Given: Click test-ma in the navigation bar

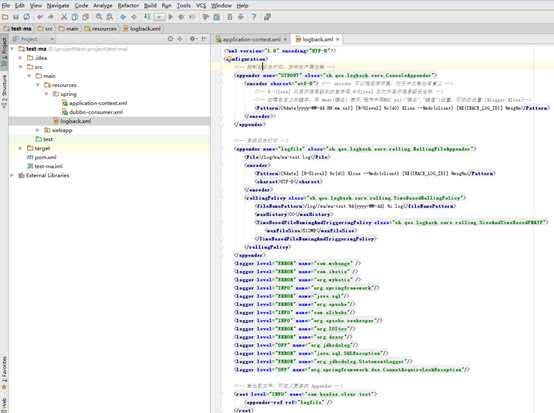Looking at the screenshot, I should 18,28.
